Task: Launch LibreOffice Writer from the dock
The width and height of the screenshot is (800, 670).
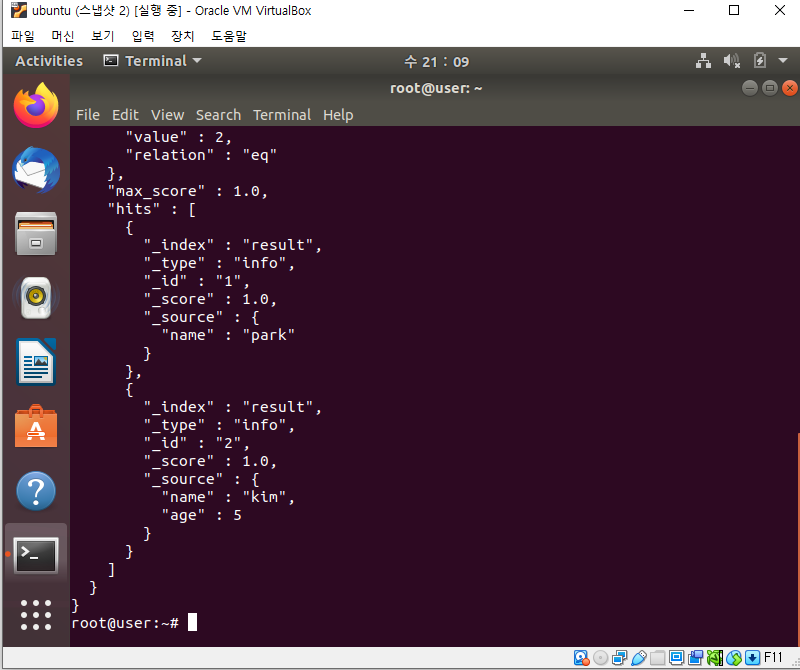Action: [x=36, y=362]
